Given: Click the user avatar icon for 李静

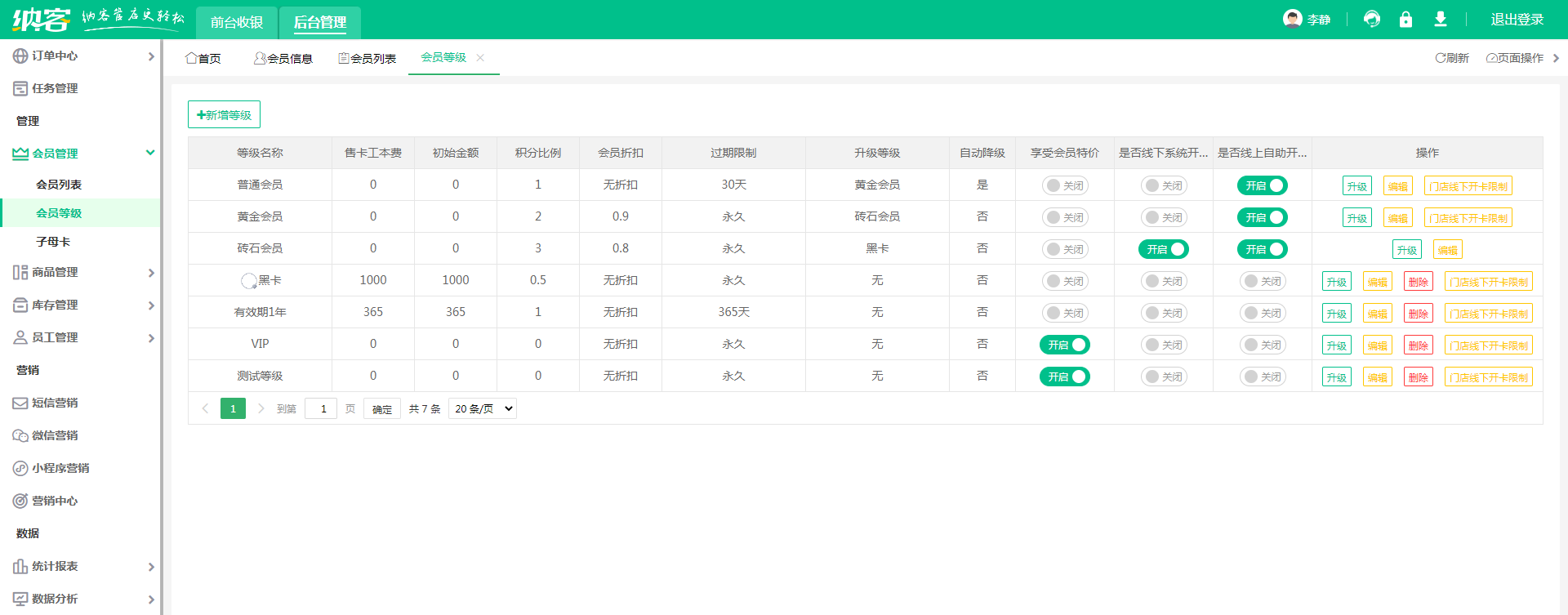Looking at the screenshot, I should (x=1292, y=19).
